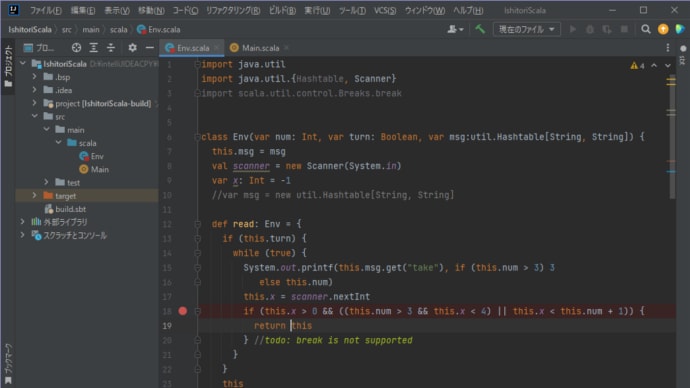Toggle the red breakpoint on line 18

[183, 311]
